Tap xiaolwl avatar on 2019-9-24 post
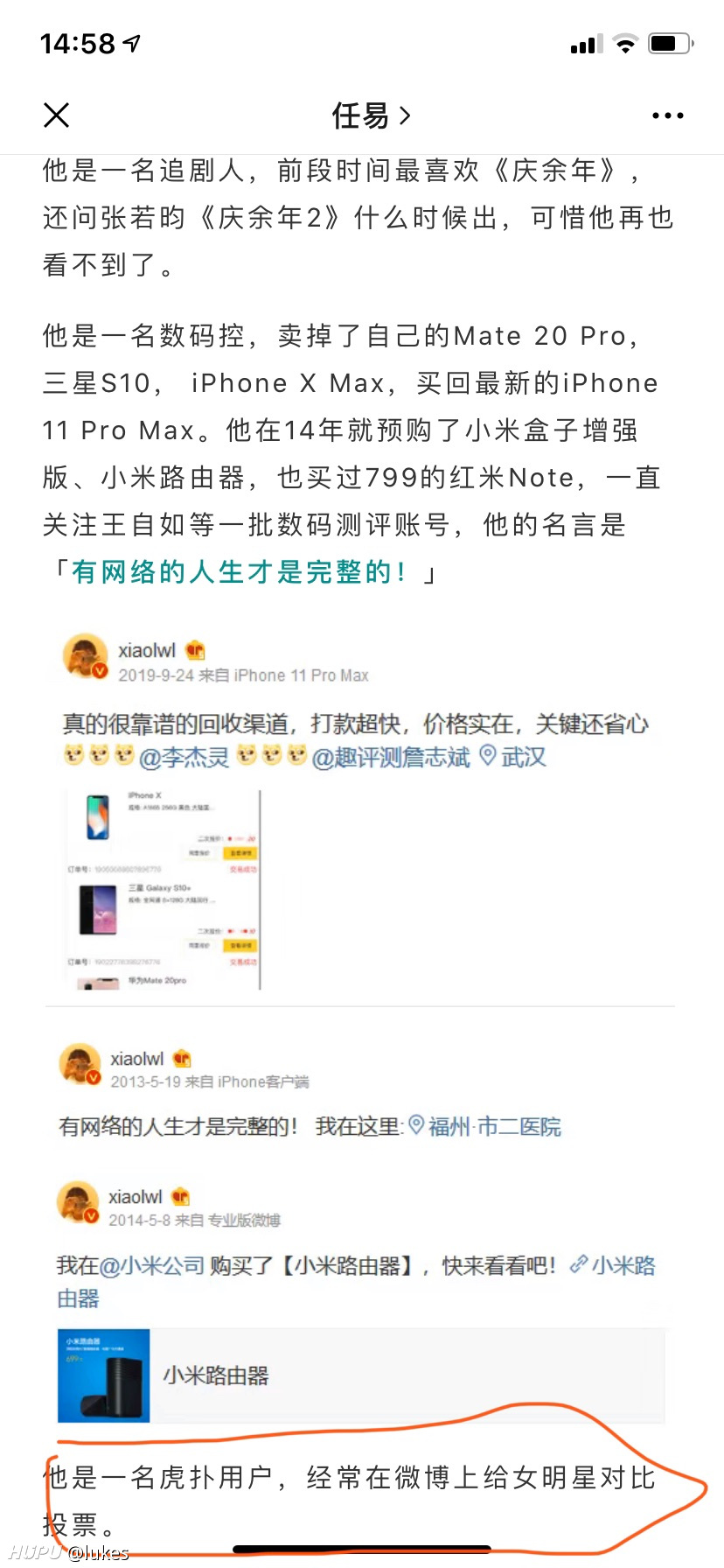Image resolution: width=724 pixels, height=1568 pixels. (x=86, y=657)
